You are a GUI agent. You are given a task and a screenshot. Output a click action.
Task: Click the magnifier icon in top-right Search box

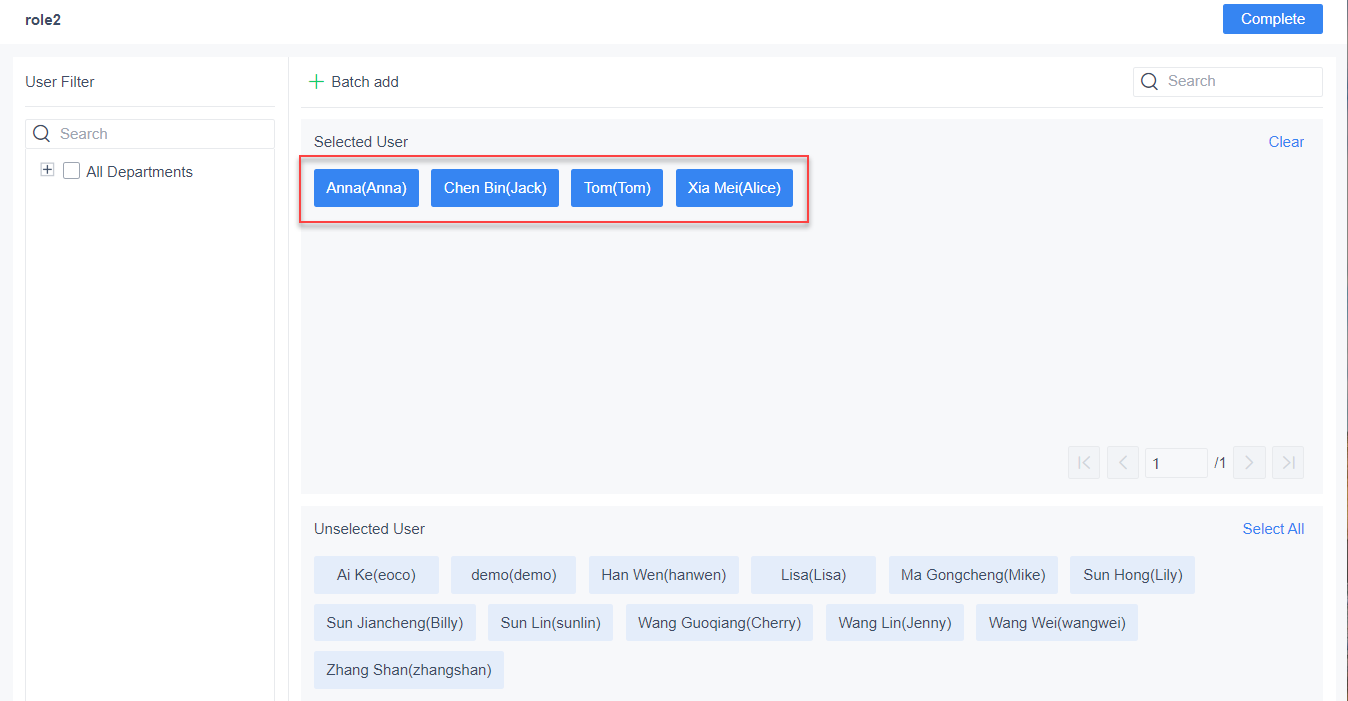pyautogui.click(x=1149, y=81)
